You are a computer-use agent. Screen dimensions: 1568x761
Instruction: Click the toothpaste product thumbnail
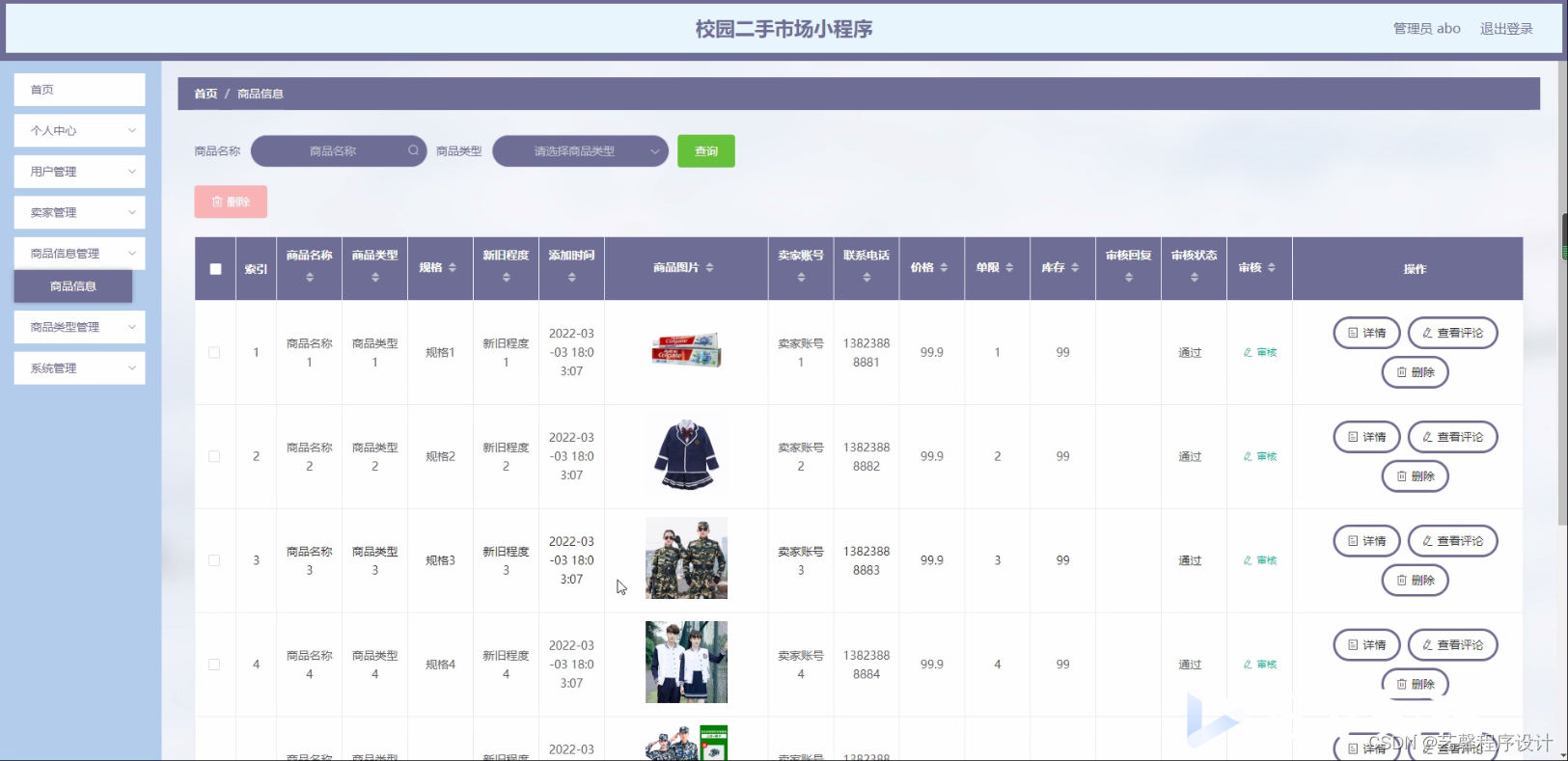[x=686, y=350]
